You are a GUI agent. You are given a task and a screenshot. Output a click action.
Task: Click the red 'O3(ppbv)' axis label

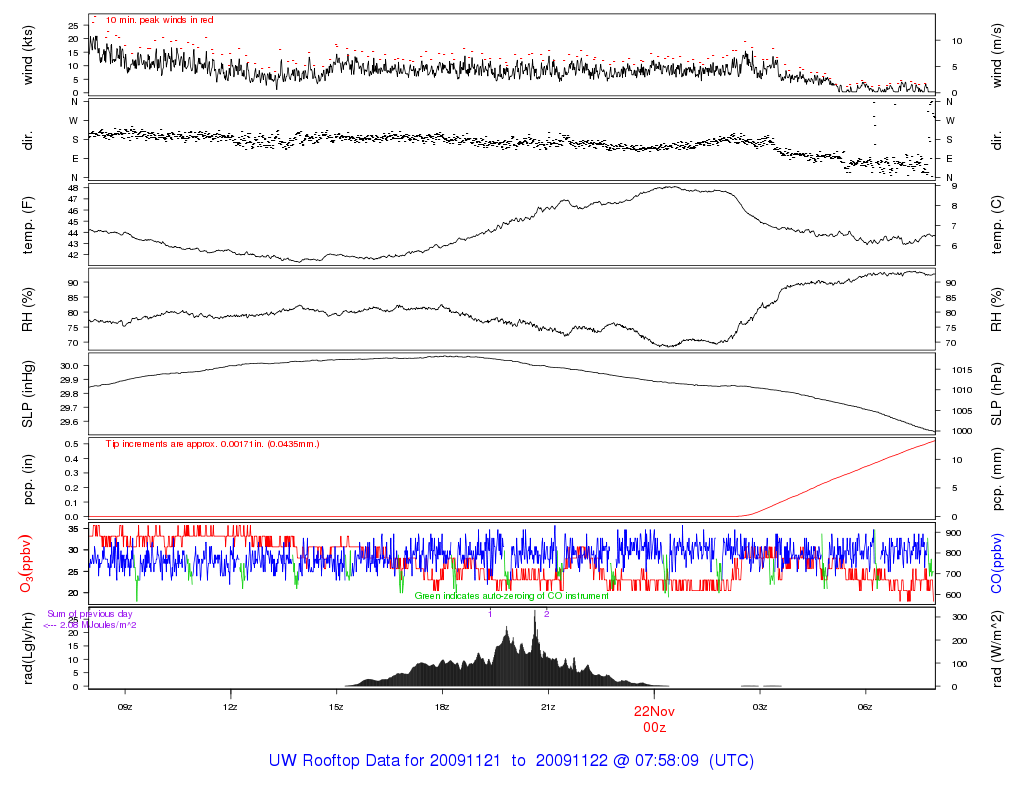point(26,564)
